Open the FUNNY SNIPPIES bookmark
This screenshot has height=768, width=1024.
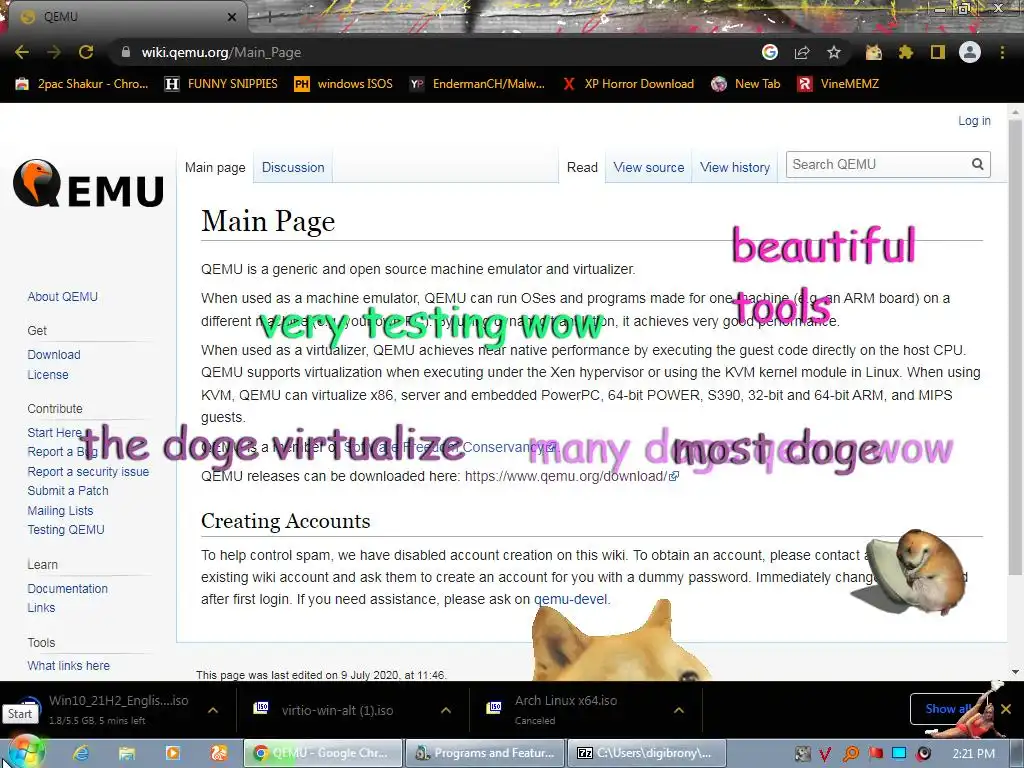pyautogui.click(x=221, y=84)
